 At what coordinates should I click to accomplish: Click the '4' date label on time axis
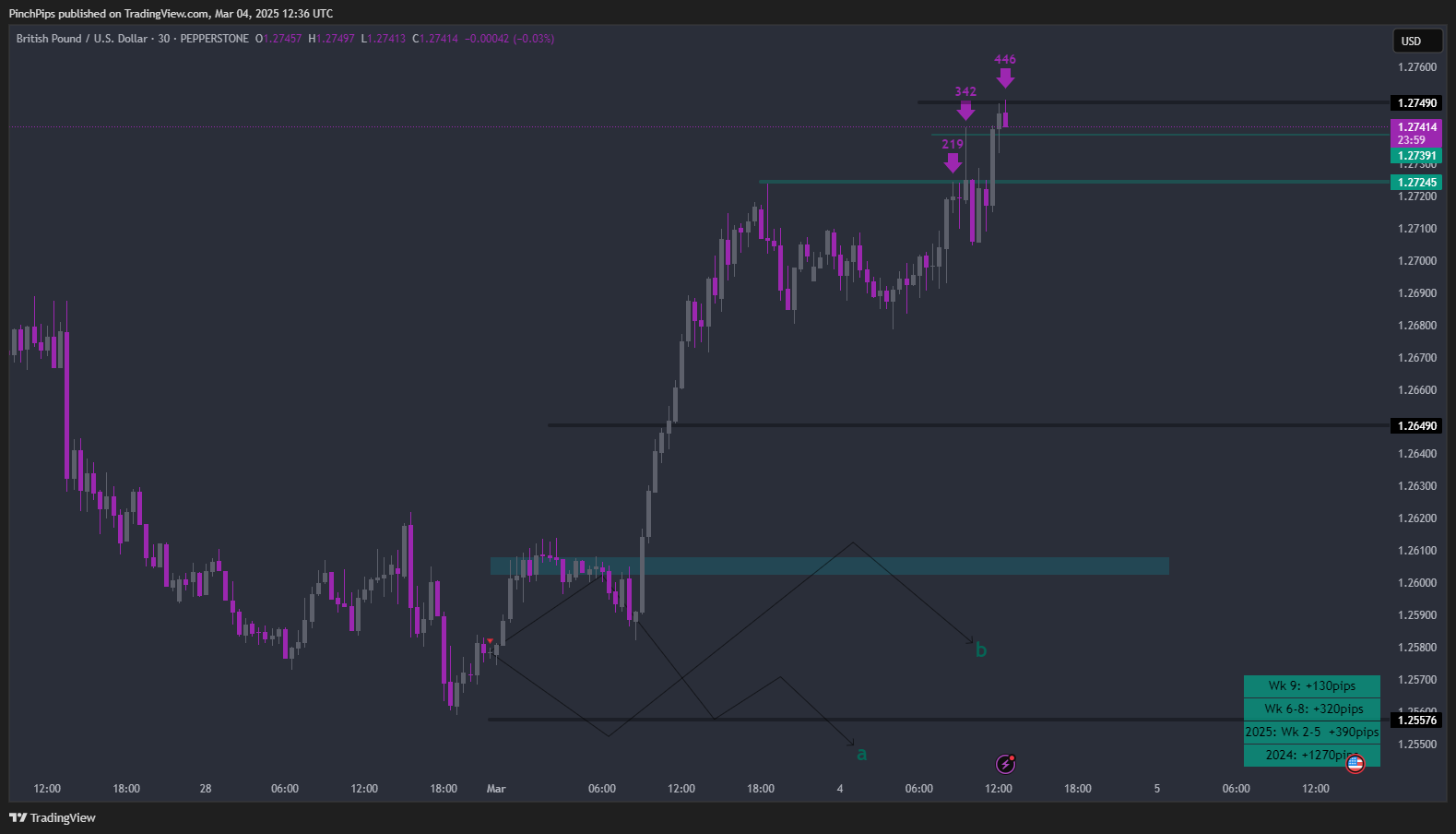click(x=840, y=789)
